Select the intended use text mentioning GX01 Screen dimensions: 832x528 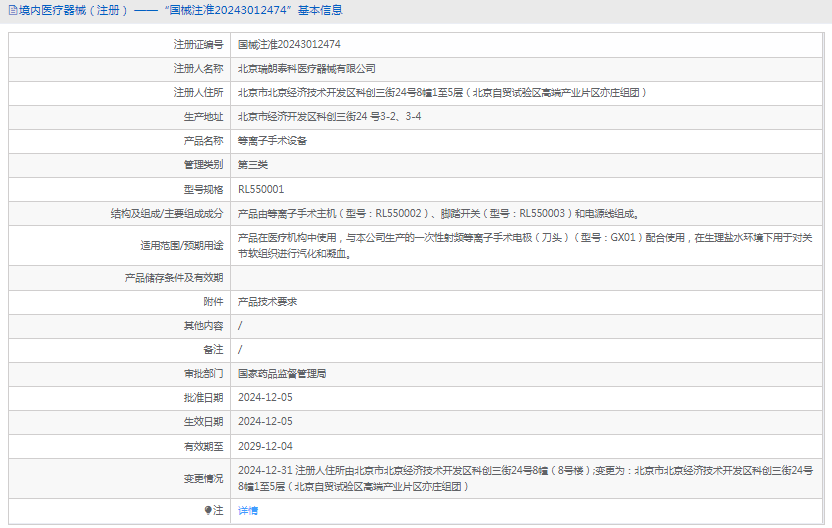point(525,246)
